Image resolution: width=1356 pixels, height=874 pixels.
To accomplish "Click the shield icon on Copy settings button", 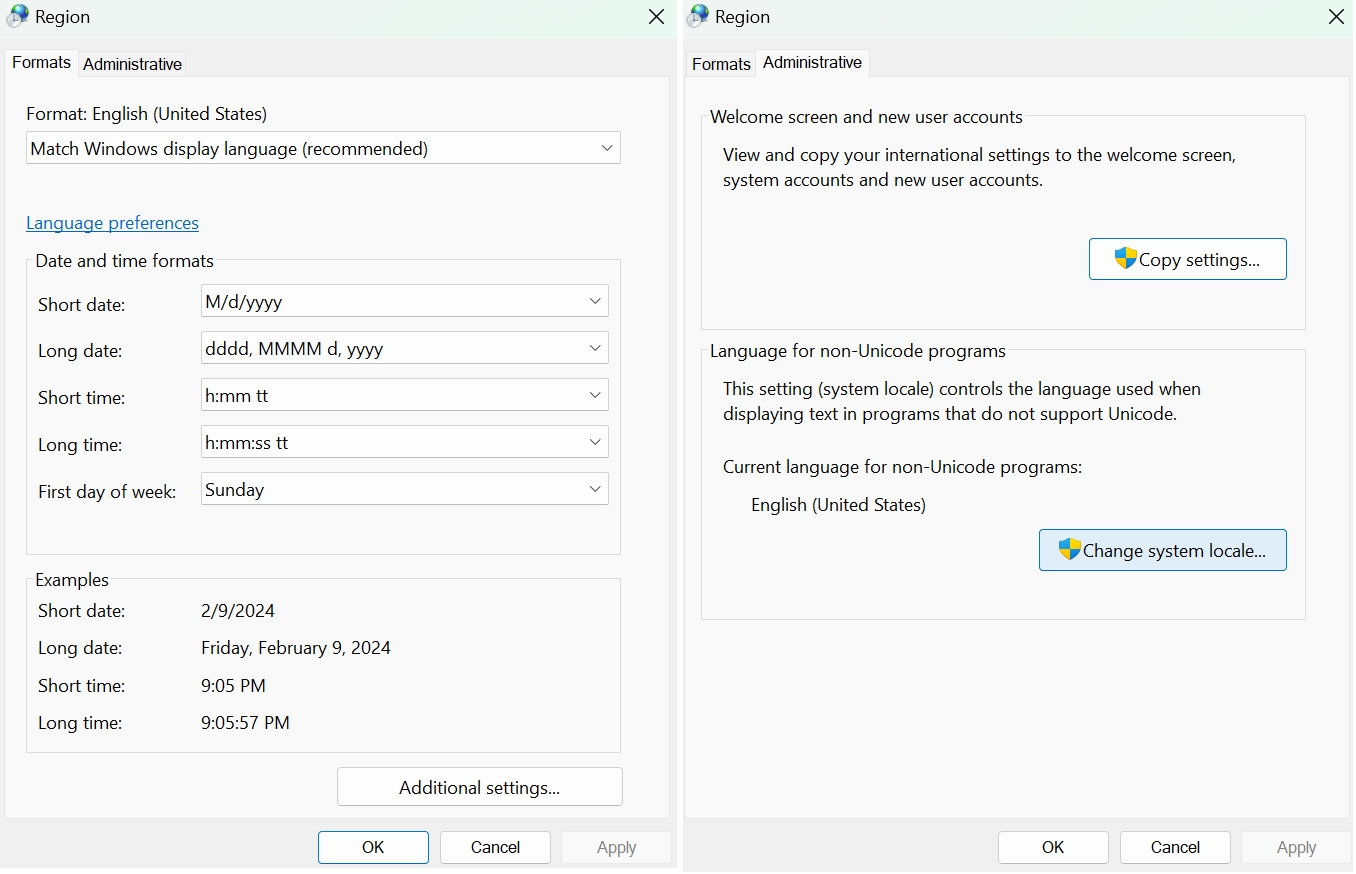I will pos(1126,259).
